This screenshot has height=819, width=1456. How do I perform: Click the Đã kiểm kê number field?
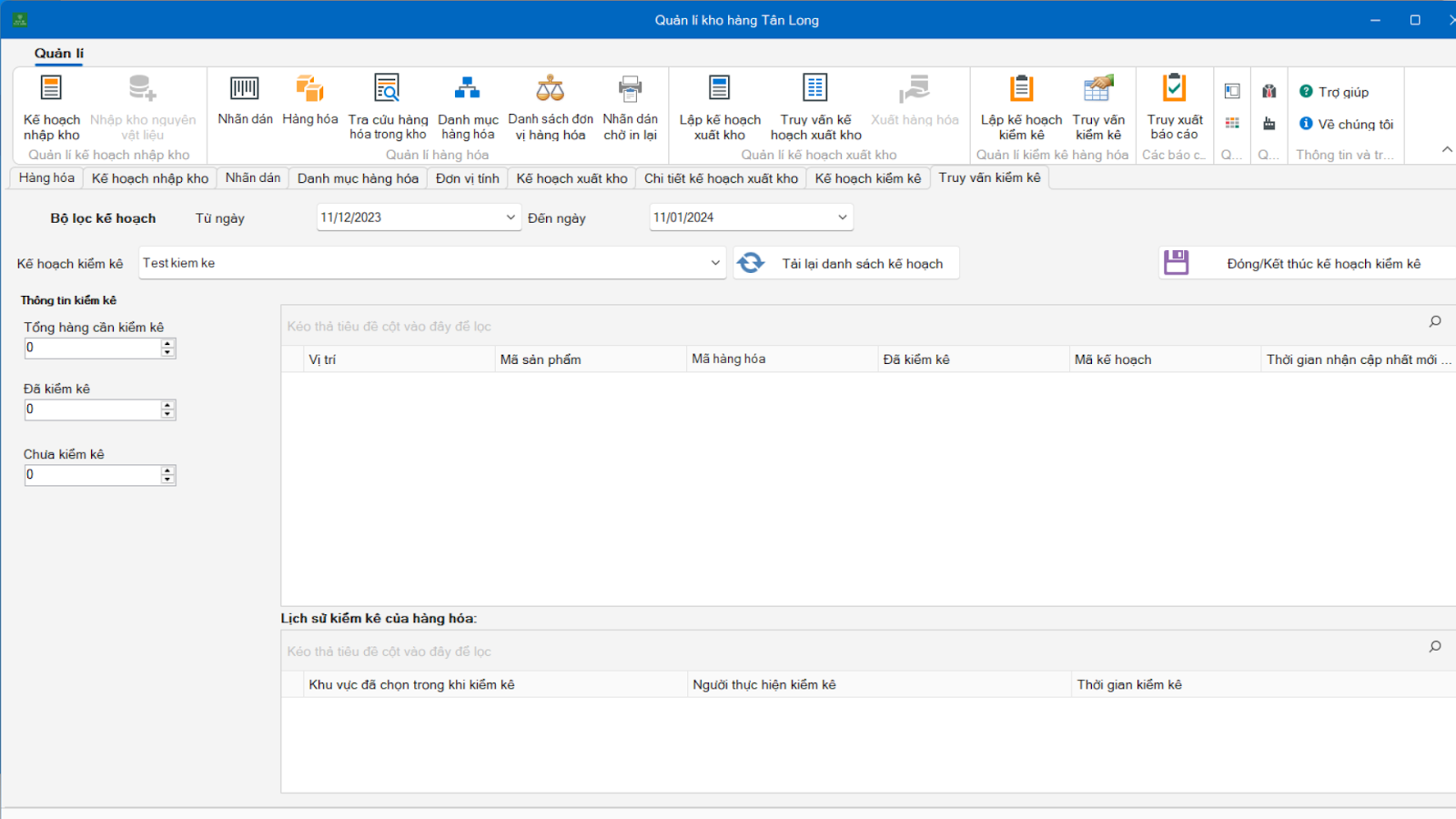coord(93,409)
